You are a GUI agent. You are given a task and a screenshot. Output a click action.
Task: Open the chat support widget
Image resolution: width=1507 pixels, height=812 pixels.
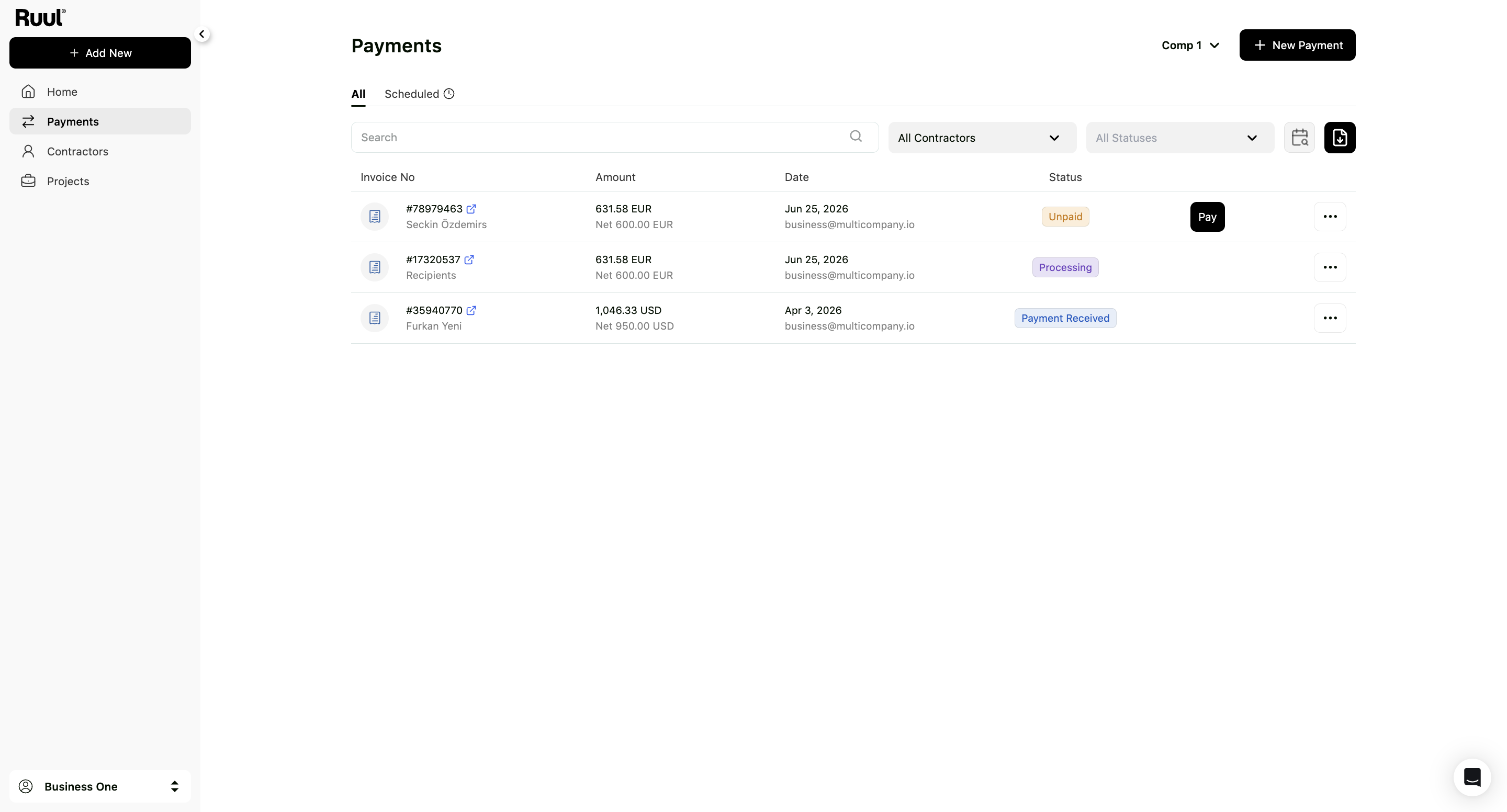coord(1472,777)
